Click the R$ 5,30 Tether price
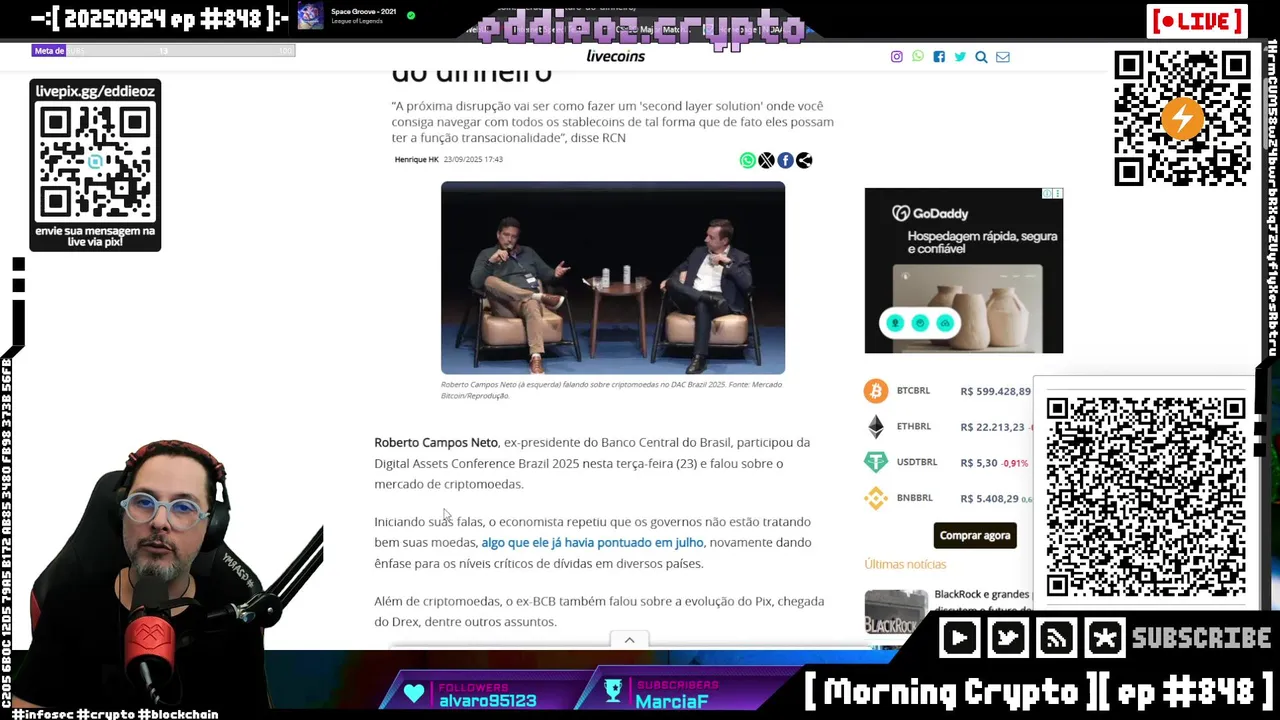This screenshot has width=1280, height=720. 979,463
